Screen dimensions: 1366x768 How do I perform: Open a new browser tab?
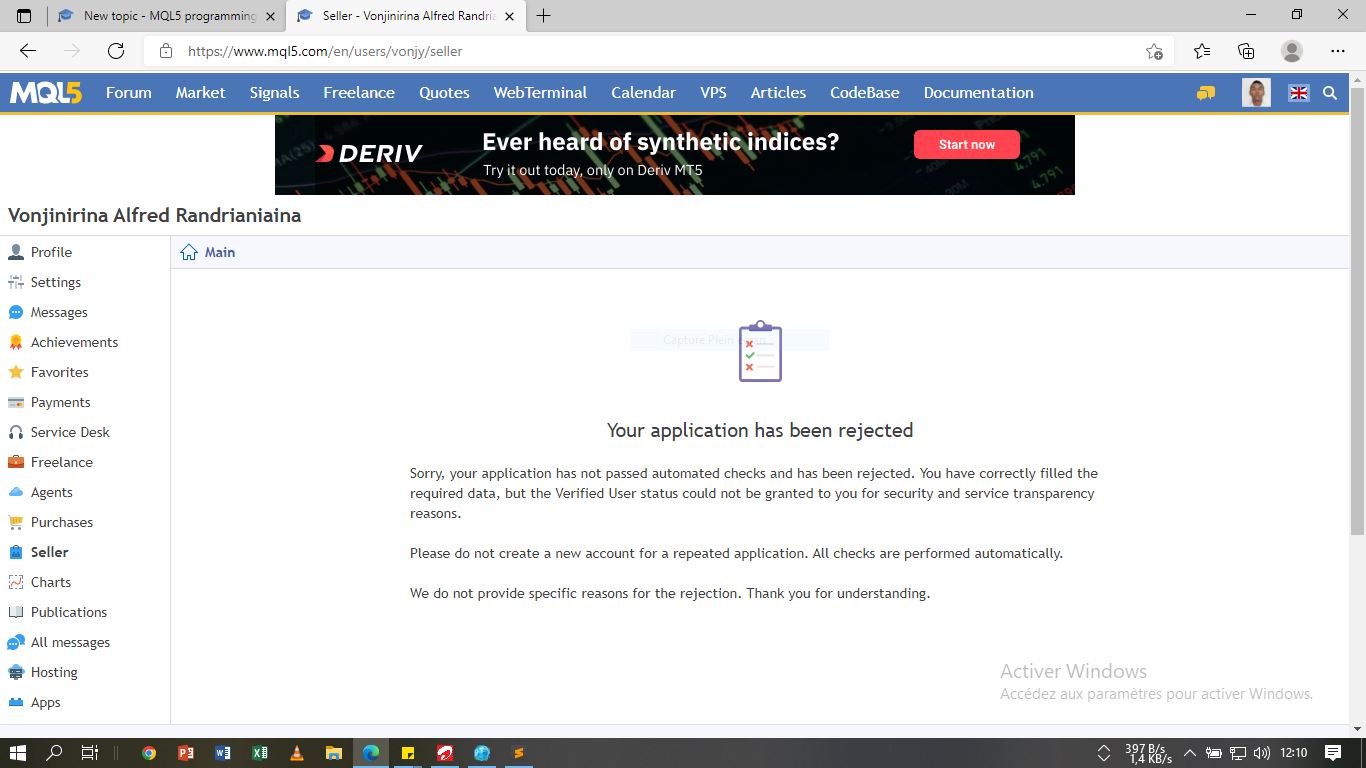point(544,16)
